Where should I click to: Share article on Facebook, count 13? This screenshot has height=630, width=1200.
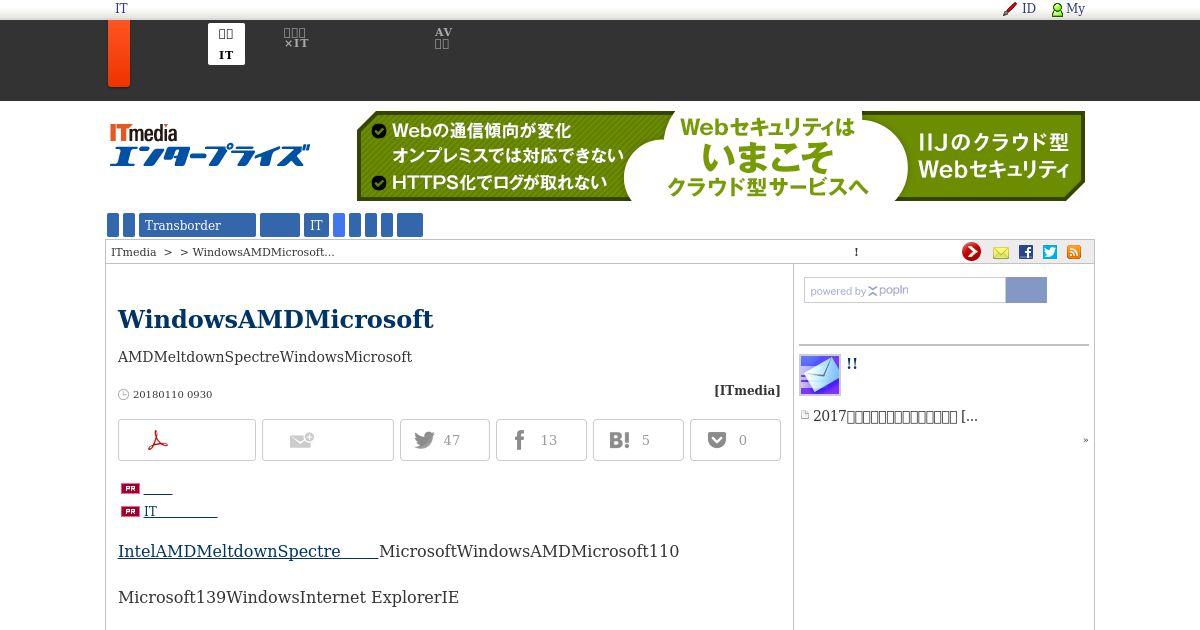(541, 440)
